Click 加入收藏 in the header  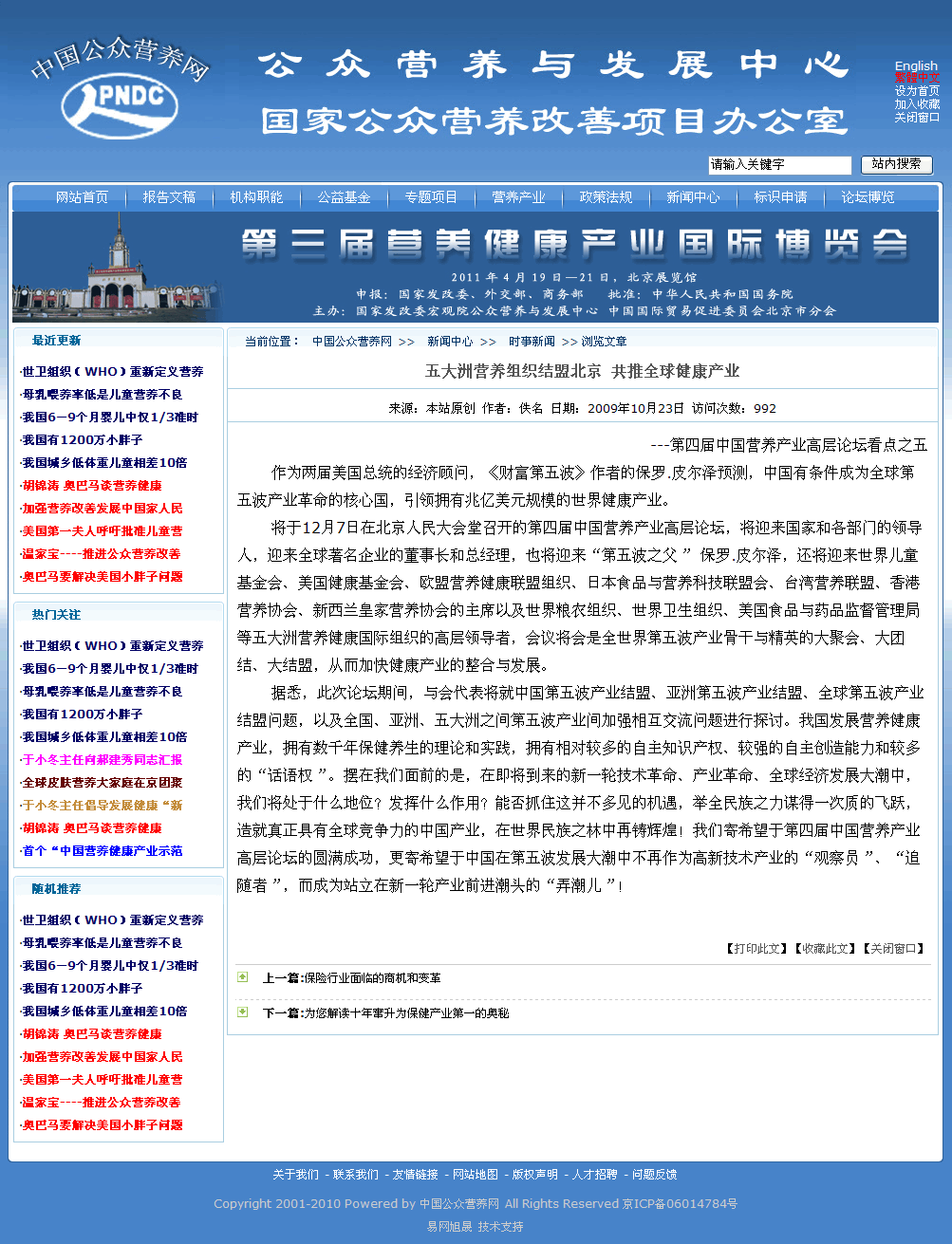click(917, 104)
